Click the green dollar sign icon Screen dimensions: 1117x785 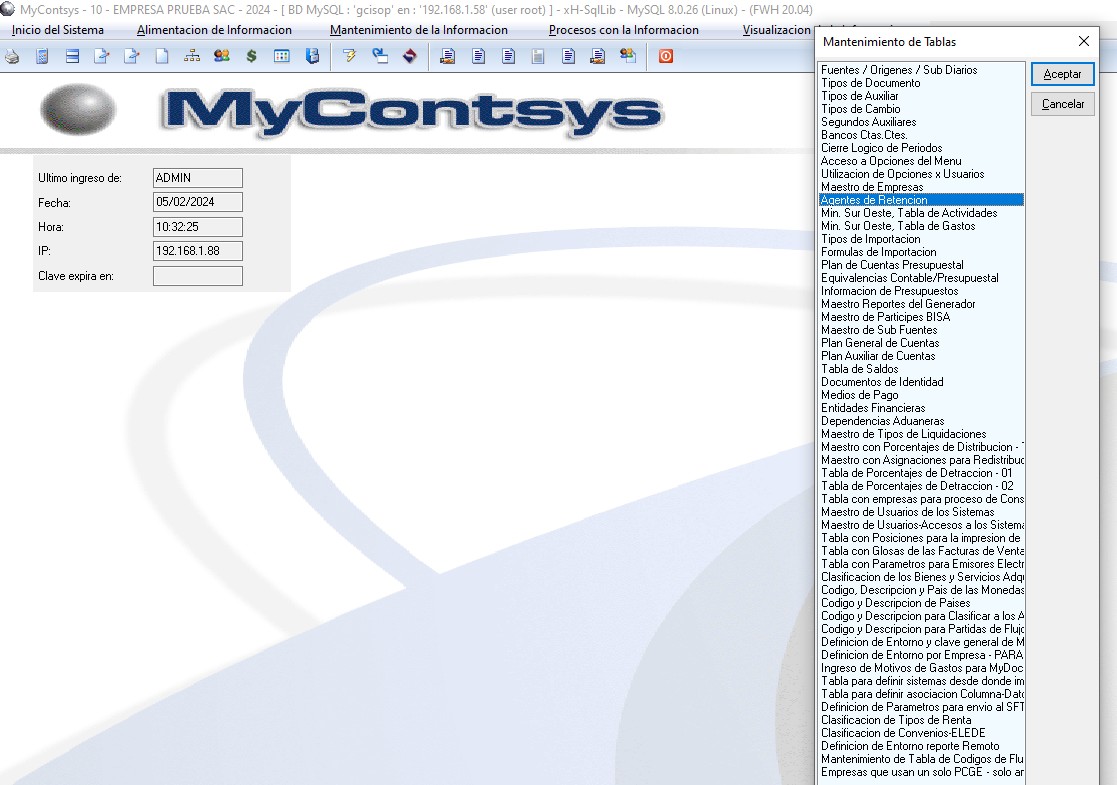pyautogui.click(x=251, y=57)
